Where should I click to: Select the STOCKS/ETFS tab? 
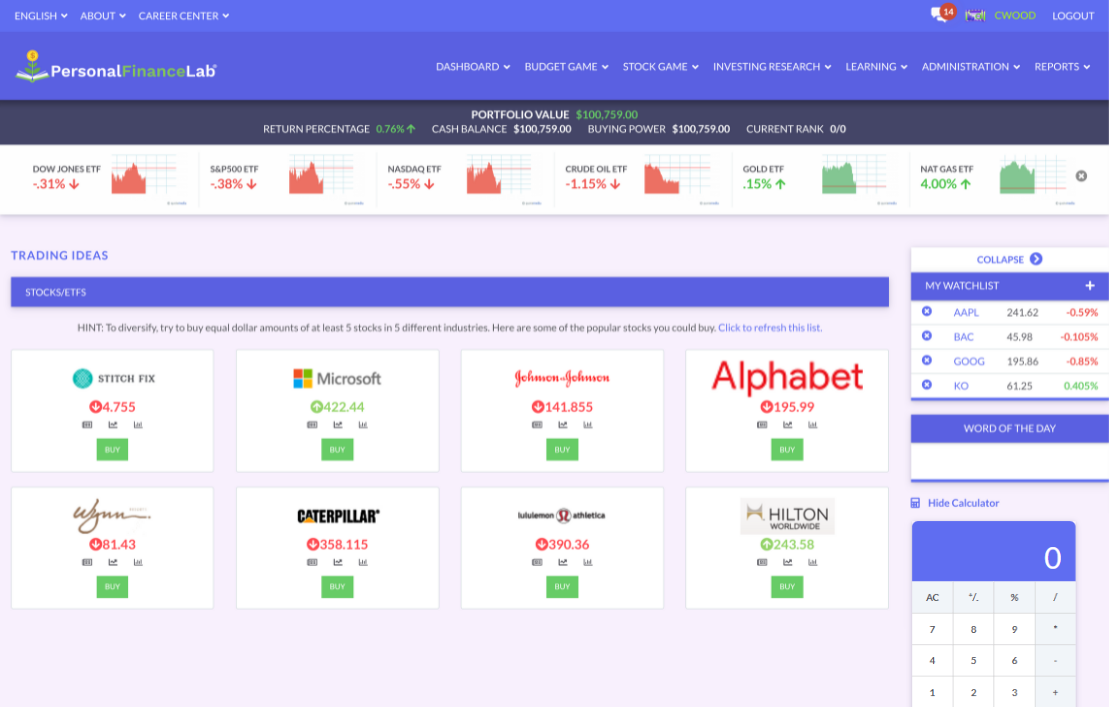pyautogui.click(x=450, y=292)
